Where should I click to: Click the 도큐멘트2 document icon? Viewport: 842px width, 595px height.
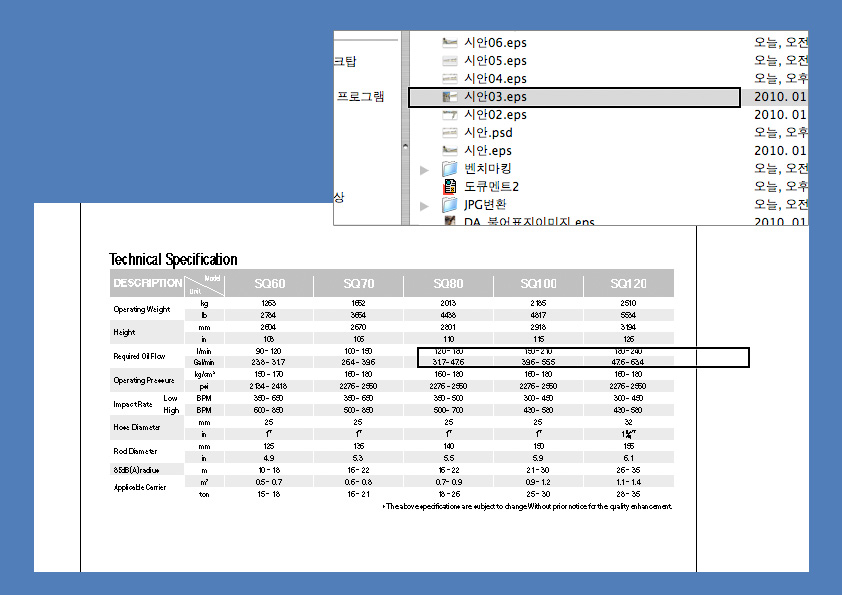pos(449,187)
